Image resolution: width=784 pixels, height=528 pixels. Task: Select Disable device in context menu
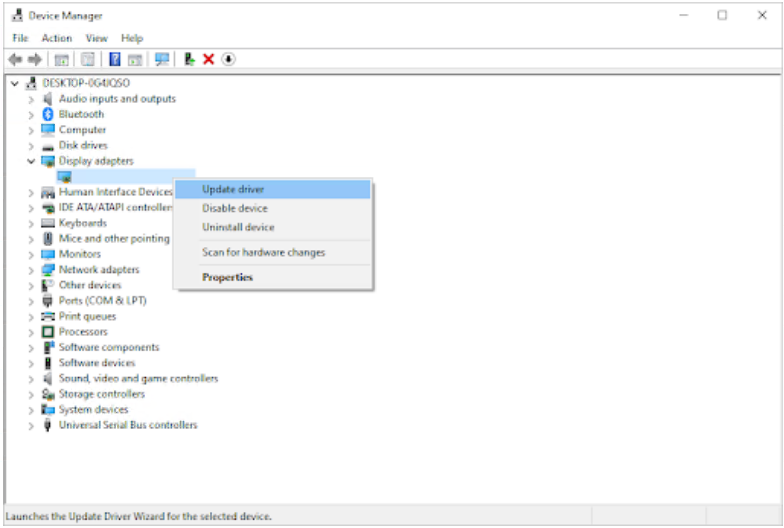tap(235, 208)
